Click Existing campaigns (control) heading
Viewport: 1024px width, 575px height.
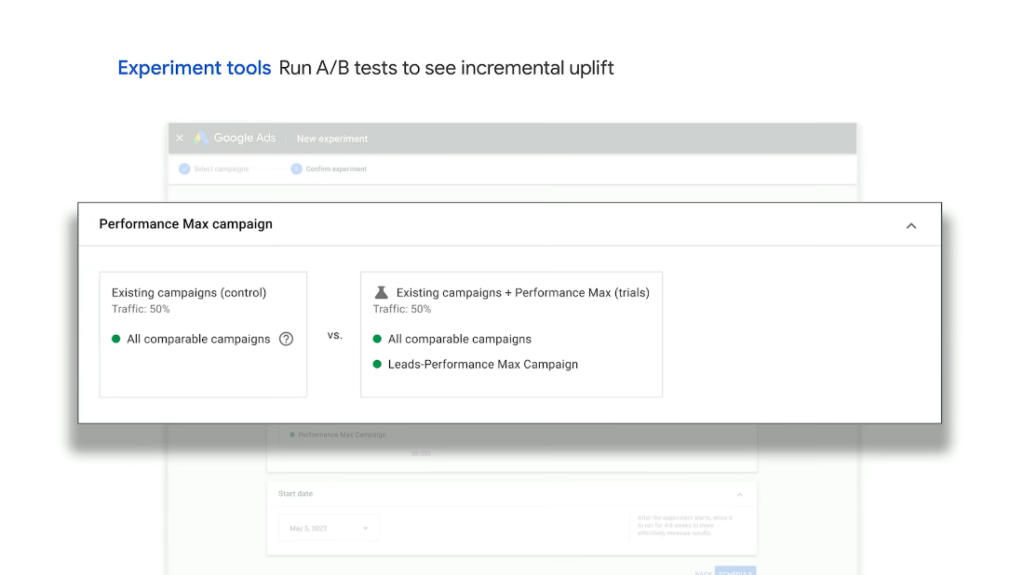pos(189,293)
